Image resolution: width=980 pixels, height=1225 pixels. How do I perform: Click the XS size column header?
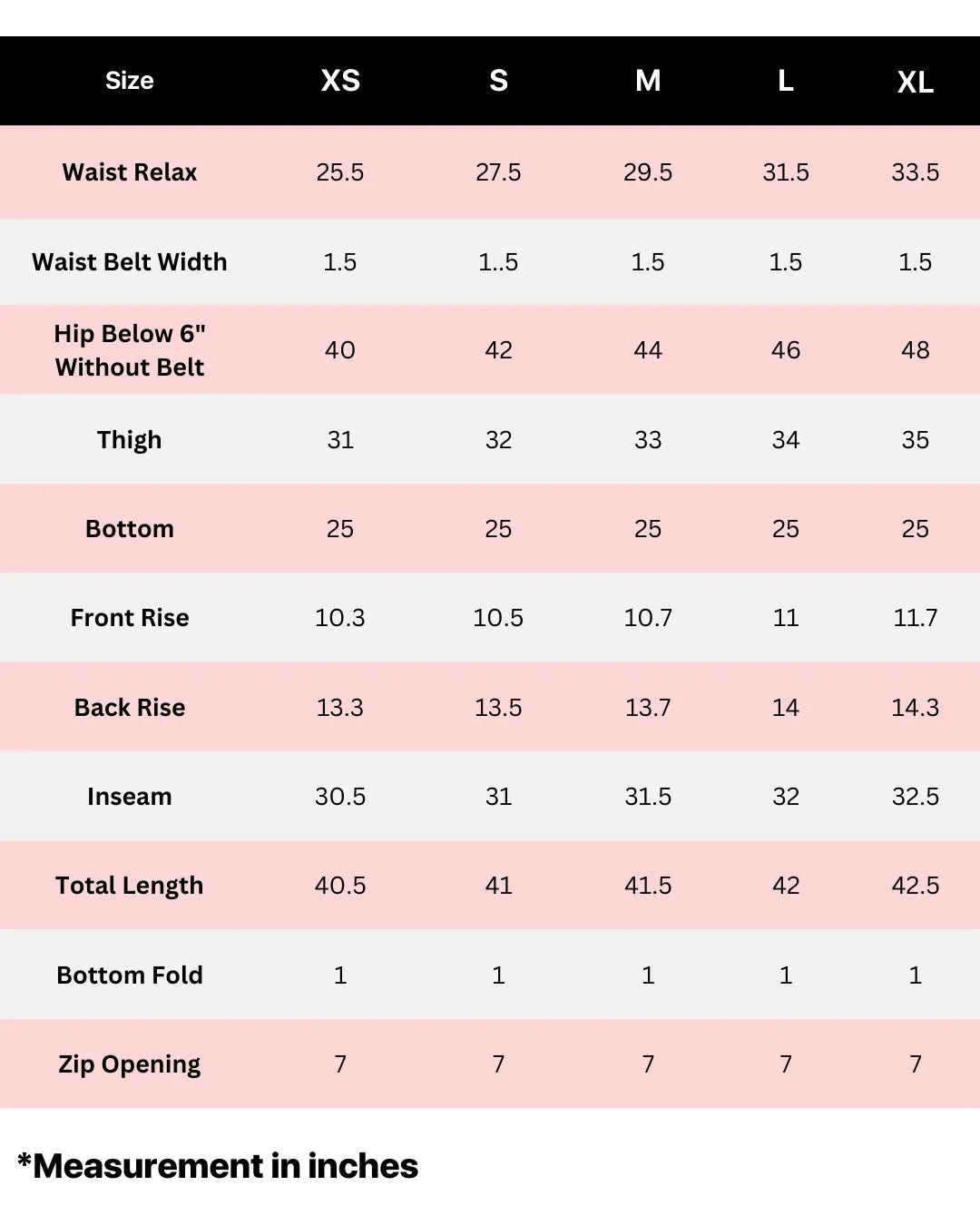tap(340, 81)
